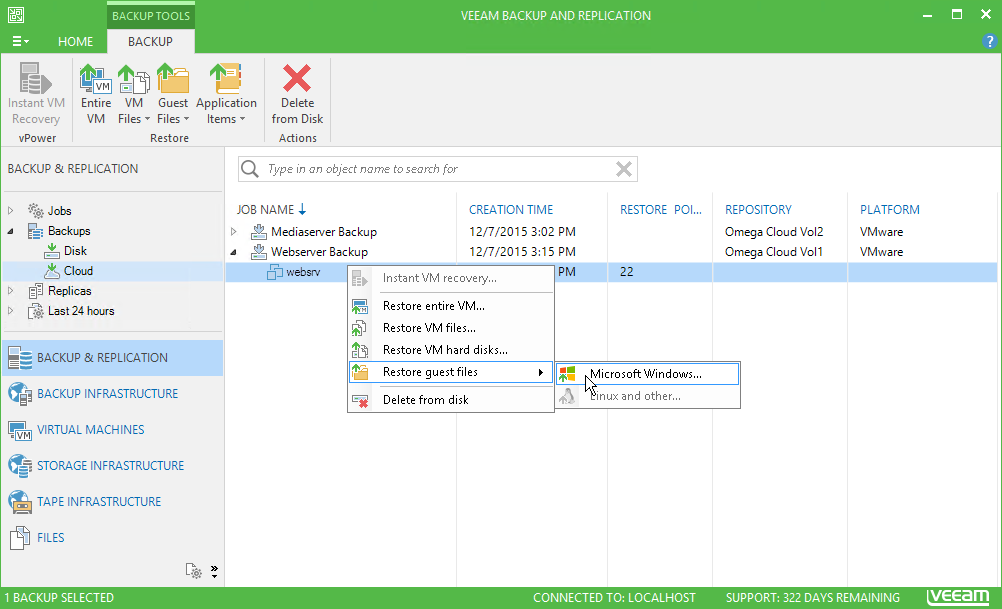The image size is (1002, 609).
Task: Choose Delete from disk menu entry
Action: click(x=451, y=400)
